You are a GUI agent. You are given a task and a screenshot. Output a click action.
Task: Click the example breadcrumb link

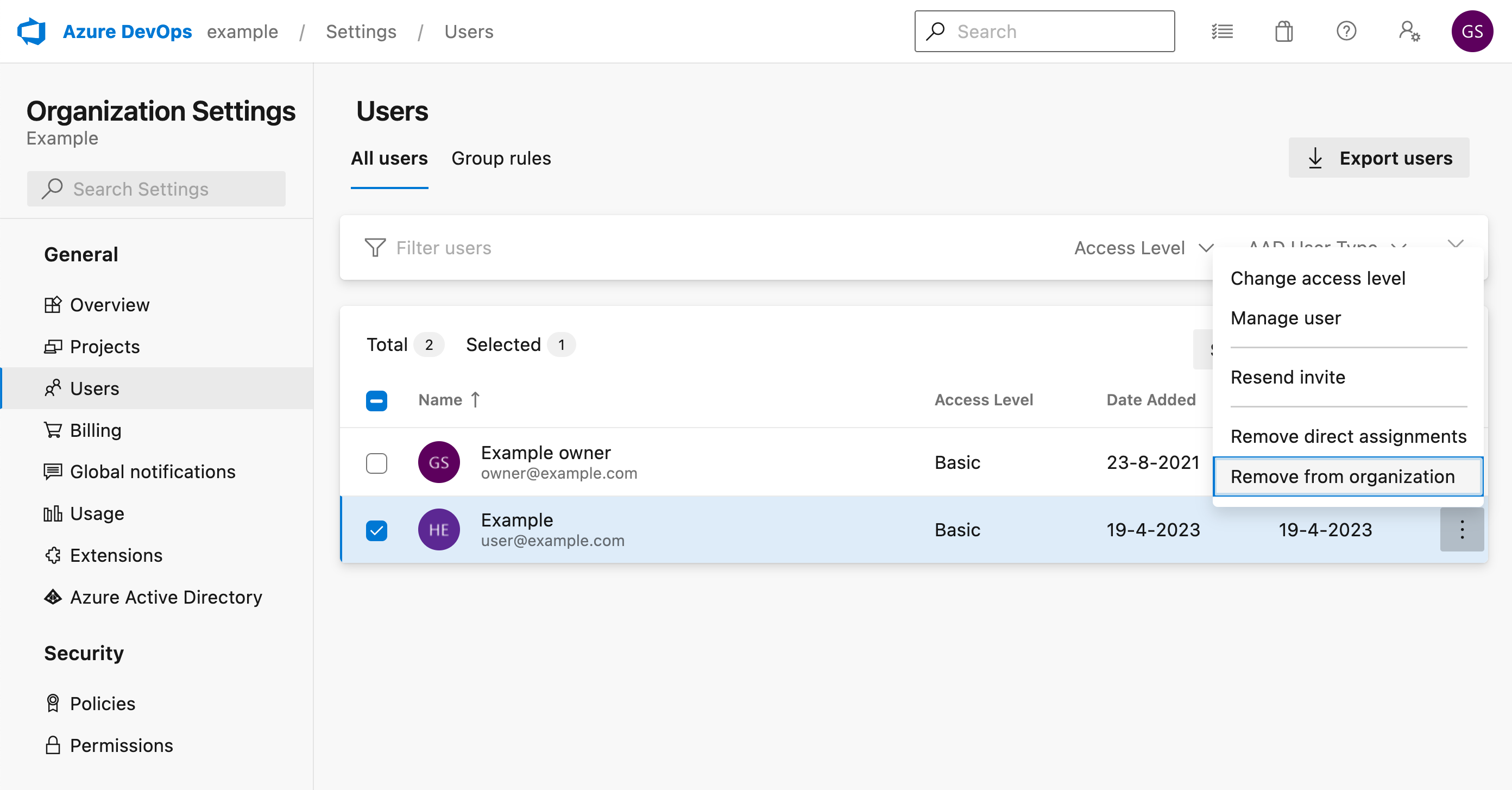pos(242,31)
